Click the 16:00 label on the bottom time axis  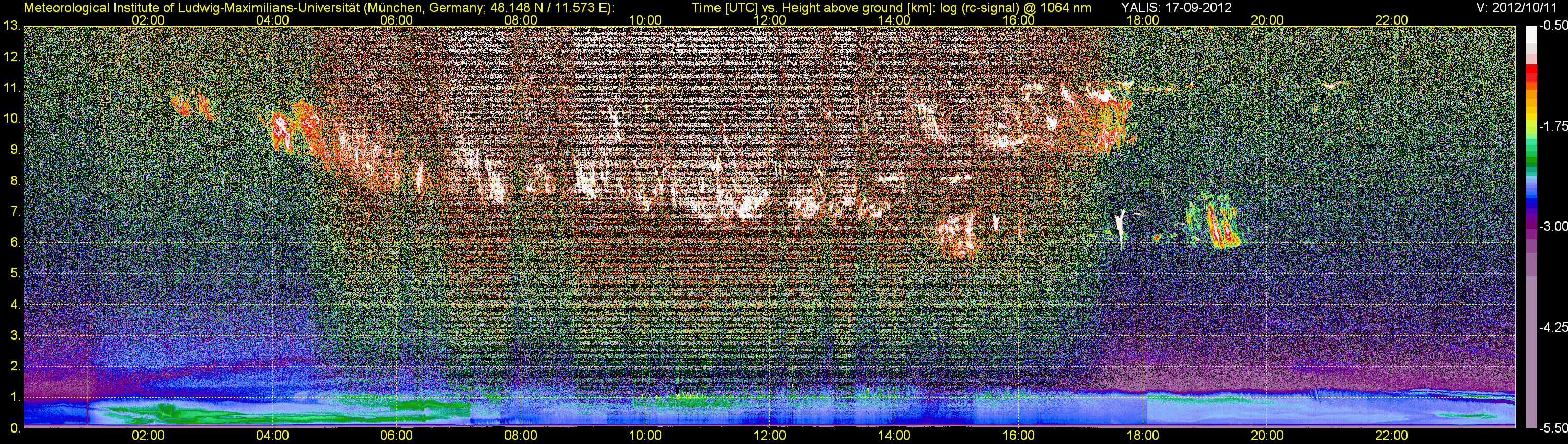(1018, 436)
